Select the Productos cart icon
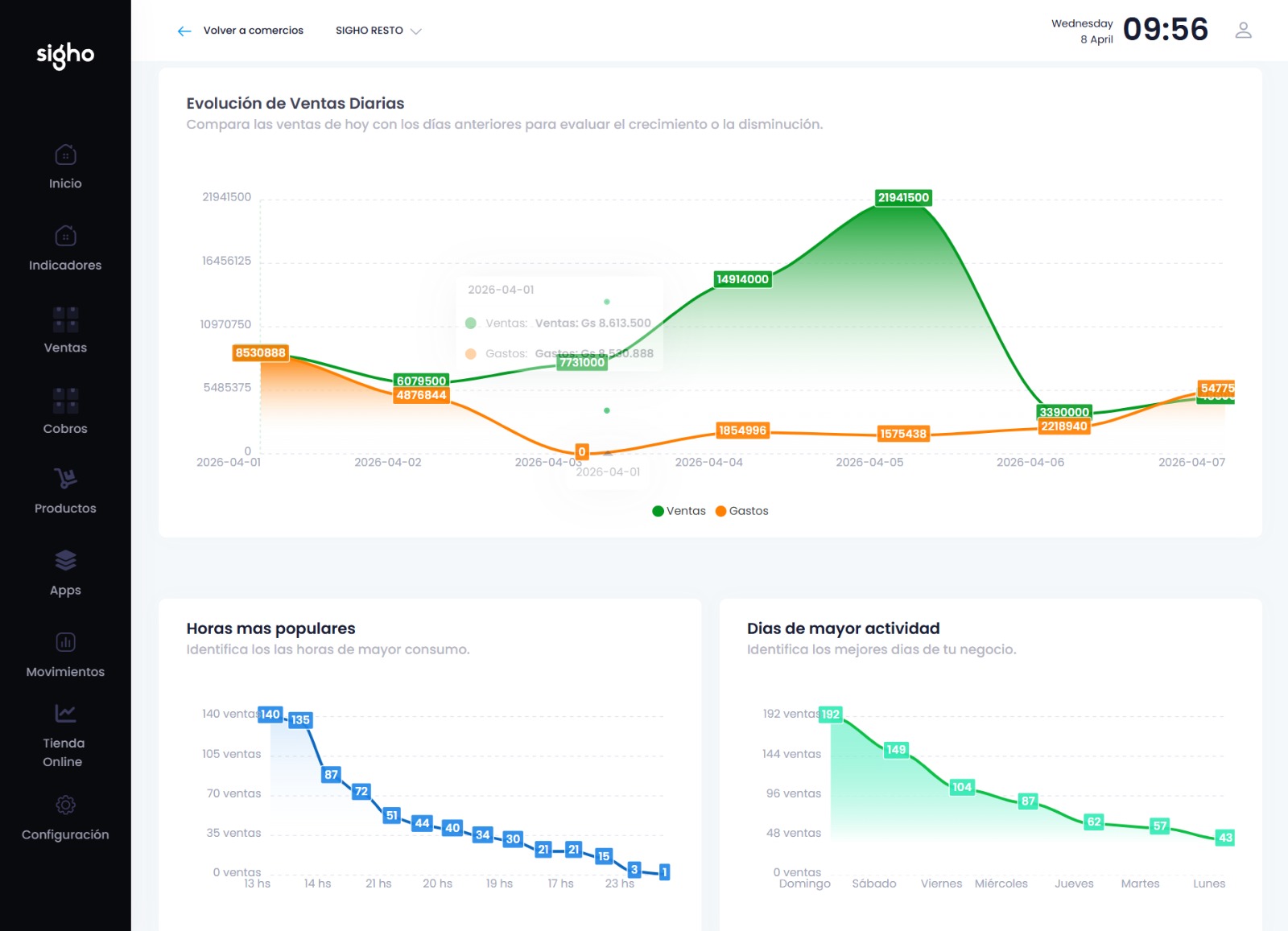Viewport: 1288px width, 931px height. click(x=65, y=479)
